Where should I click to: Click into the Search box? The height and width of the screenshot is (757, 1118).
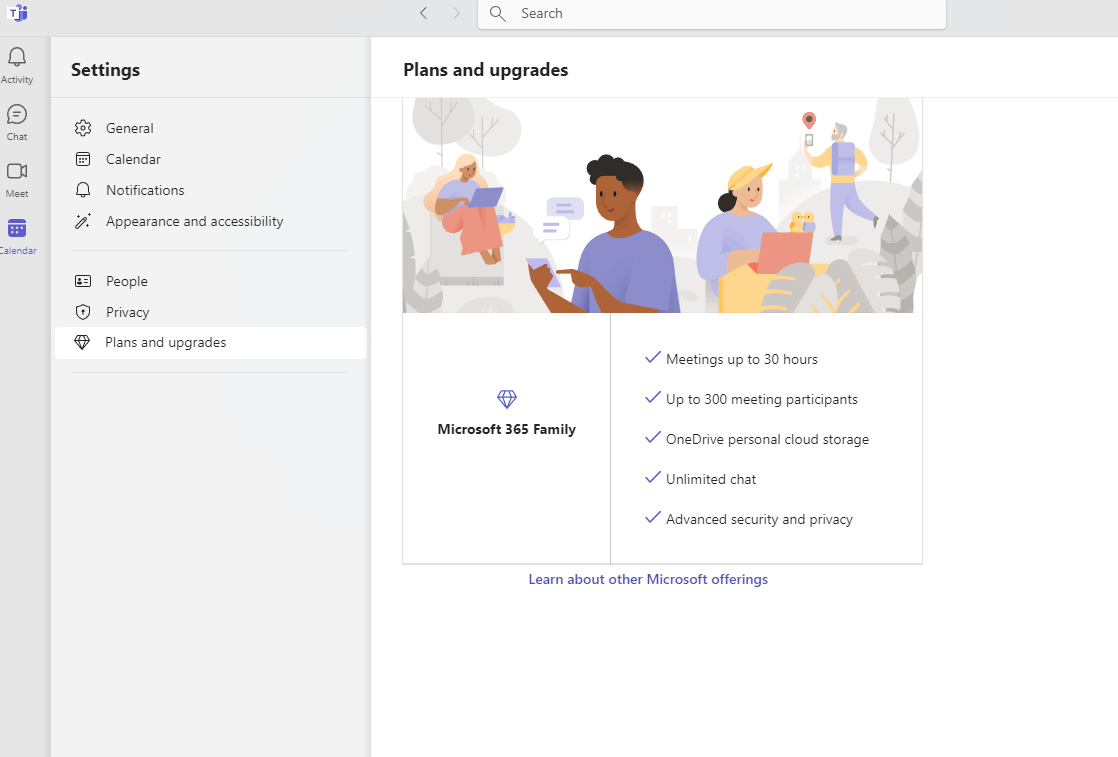(712, 14)
